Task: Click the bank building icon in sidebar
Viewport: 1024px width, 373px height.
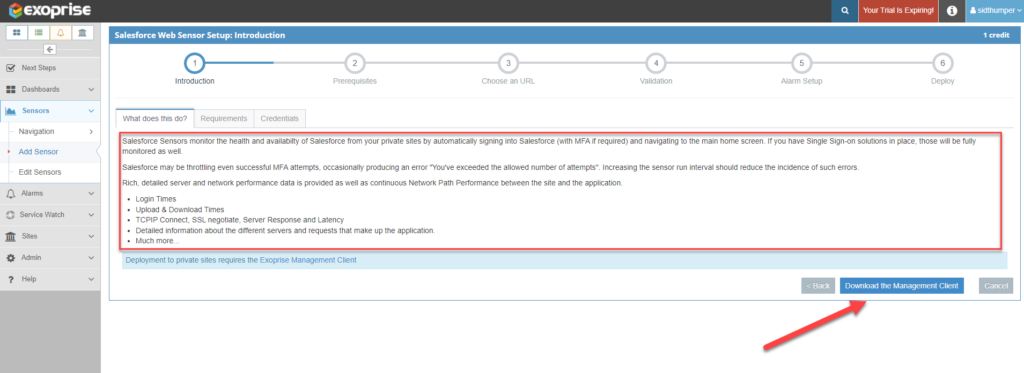Action: click(x=82, y=33)
